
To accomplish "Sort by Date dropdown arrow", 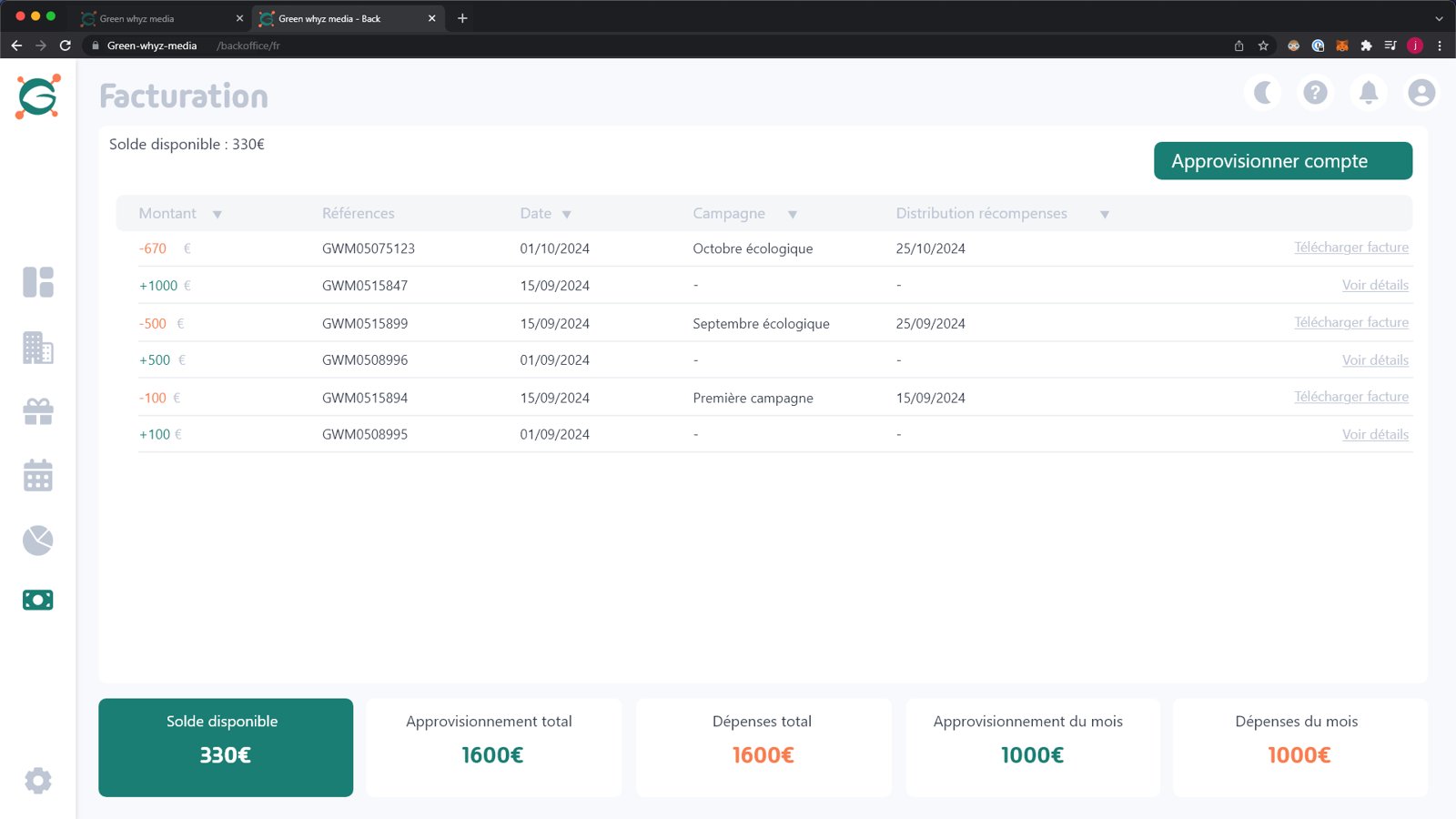I will coord(567,215).
